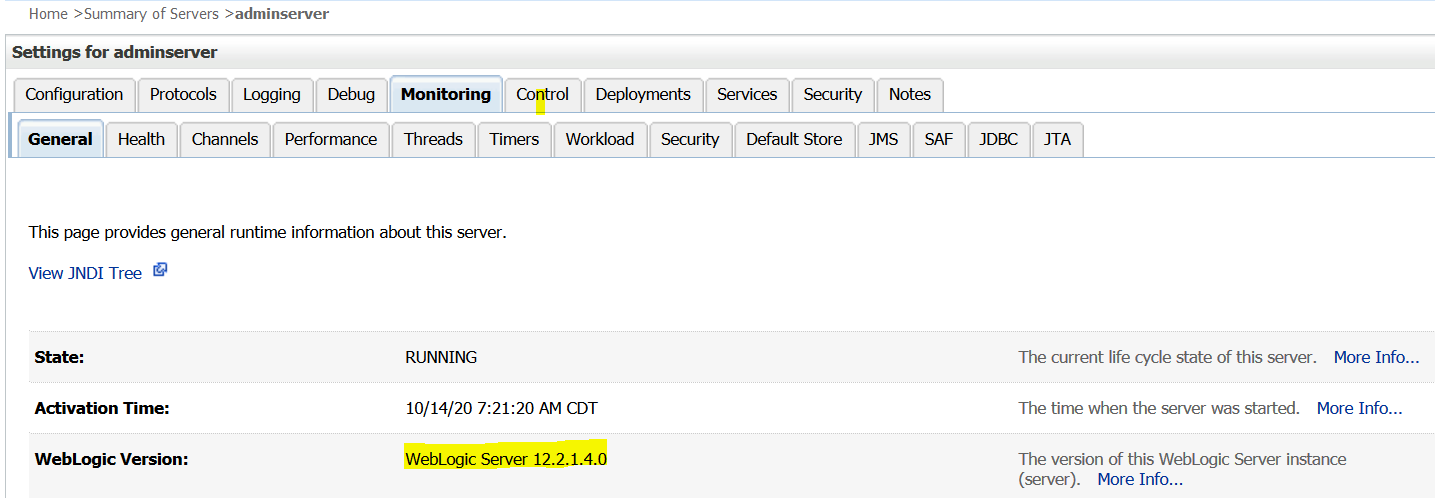Click the general runtime information description text
Screen dimensions: 1435x498
tap(267, 232)
